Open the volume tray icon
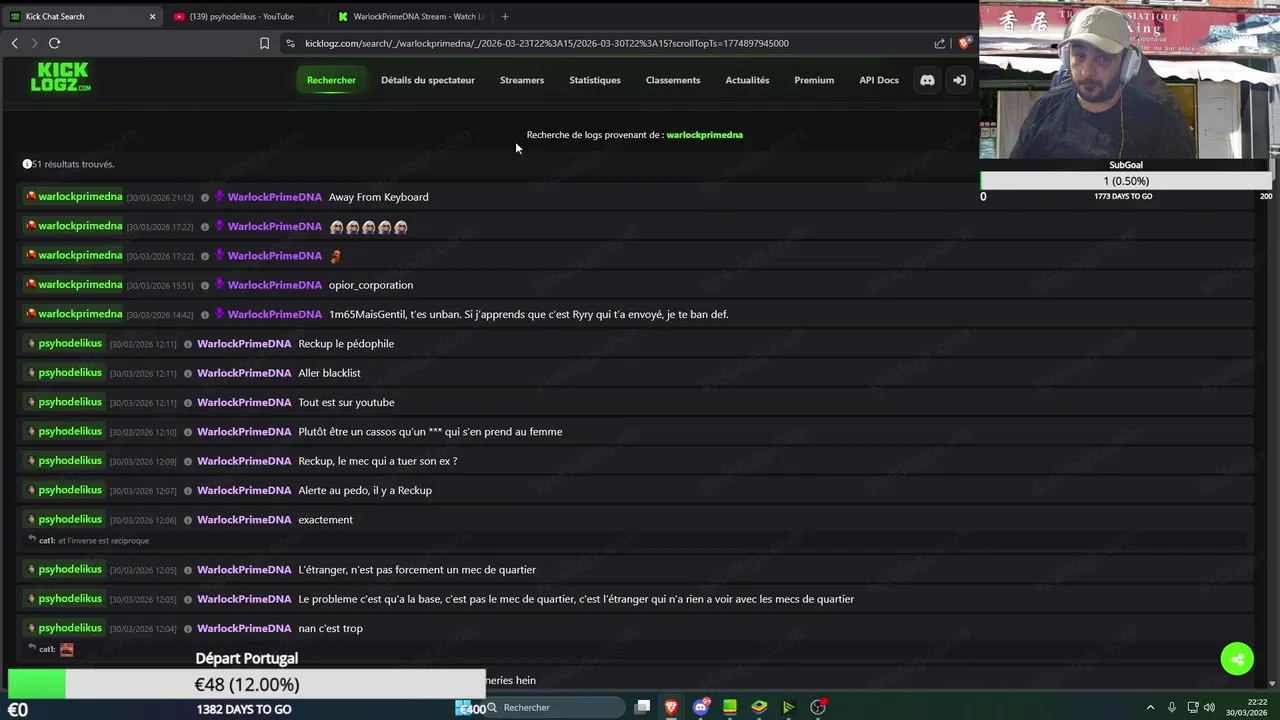The height and width of the screenshot is (720, 1280). point(1210,708)
